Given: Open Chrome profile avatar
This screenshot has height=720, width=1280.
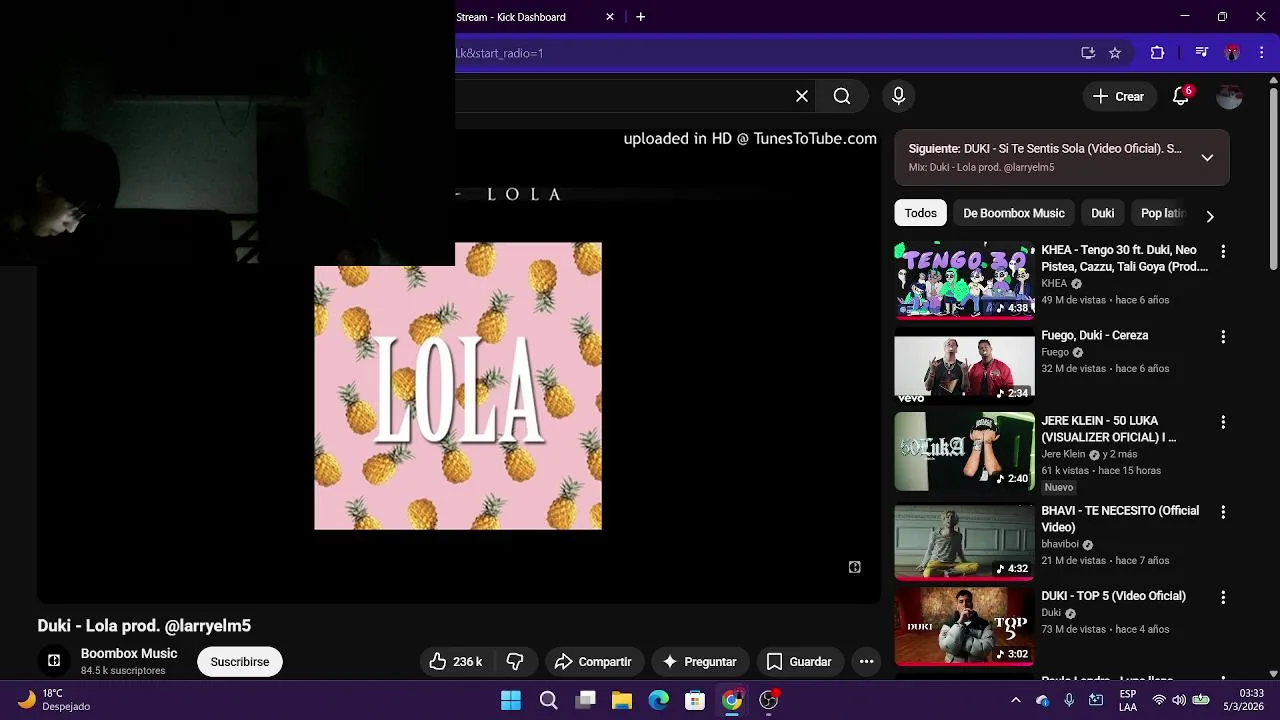Looking at the screenshot, I should [x=1232, y=53].
